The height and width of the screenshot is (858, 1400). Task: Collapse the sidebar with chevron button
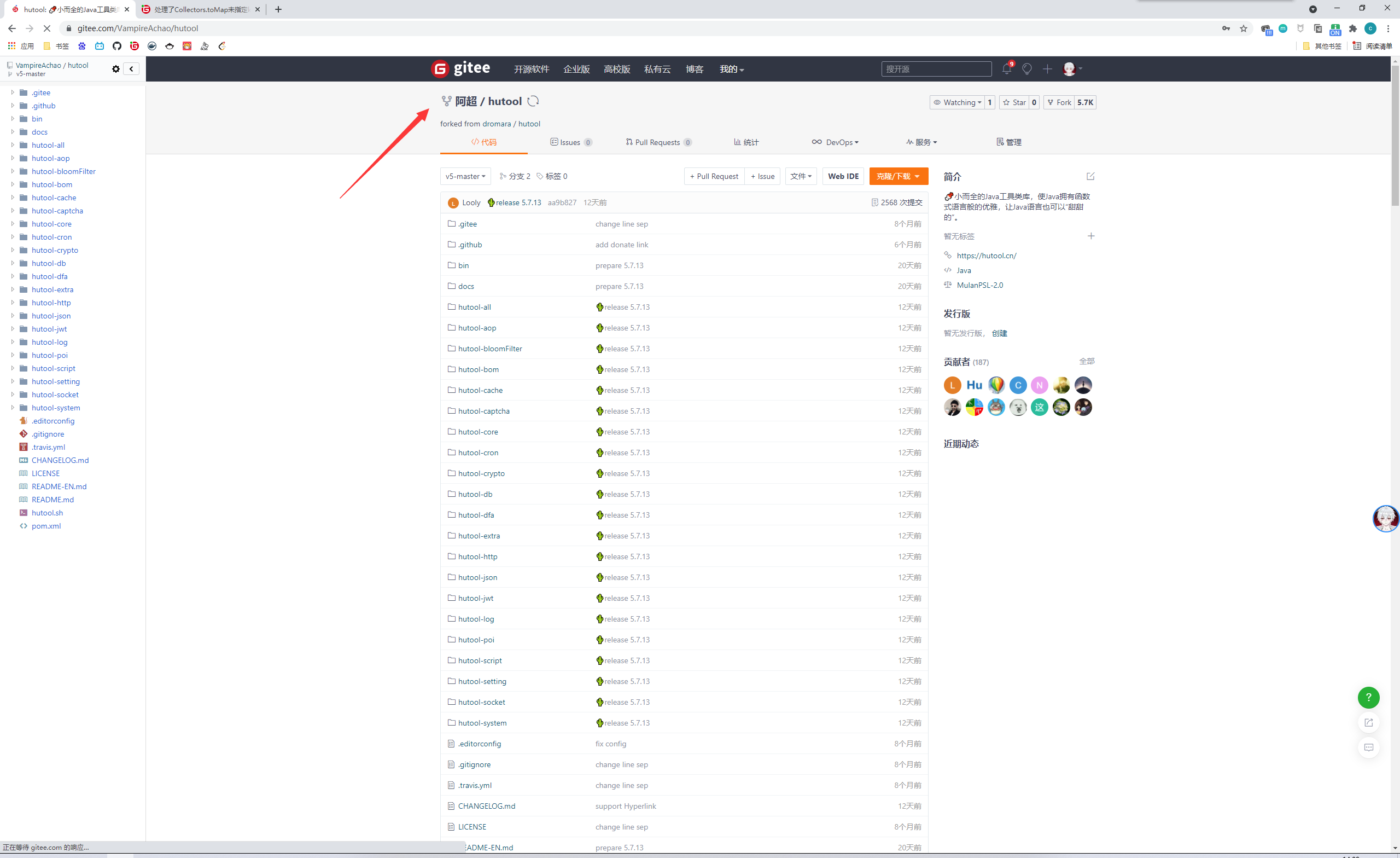point(131,69)
